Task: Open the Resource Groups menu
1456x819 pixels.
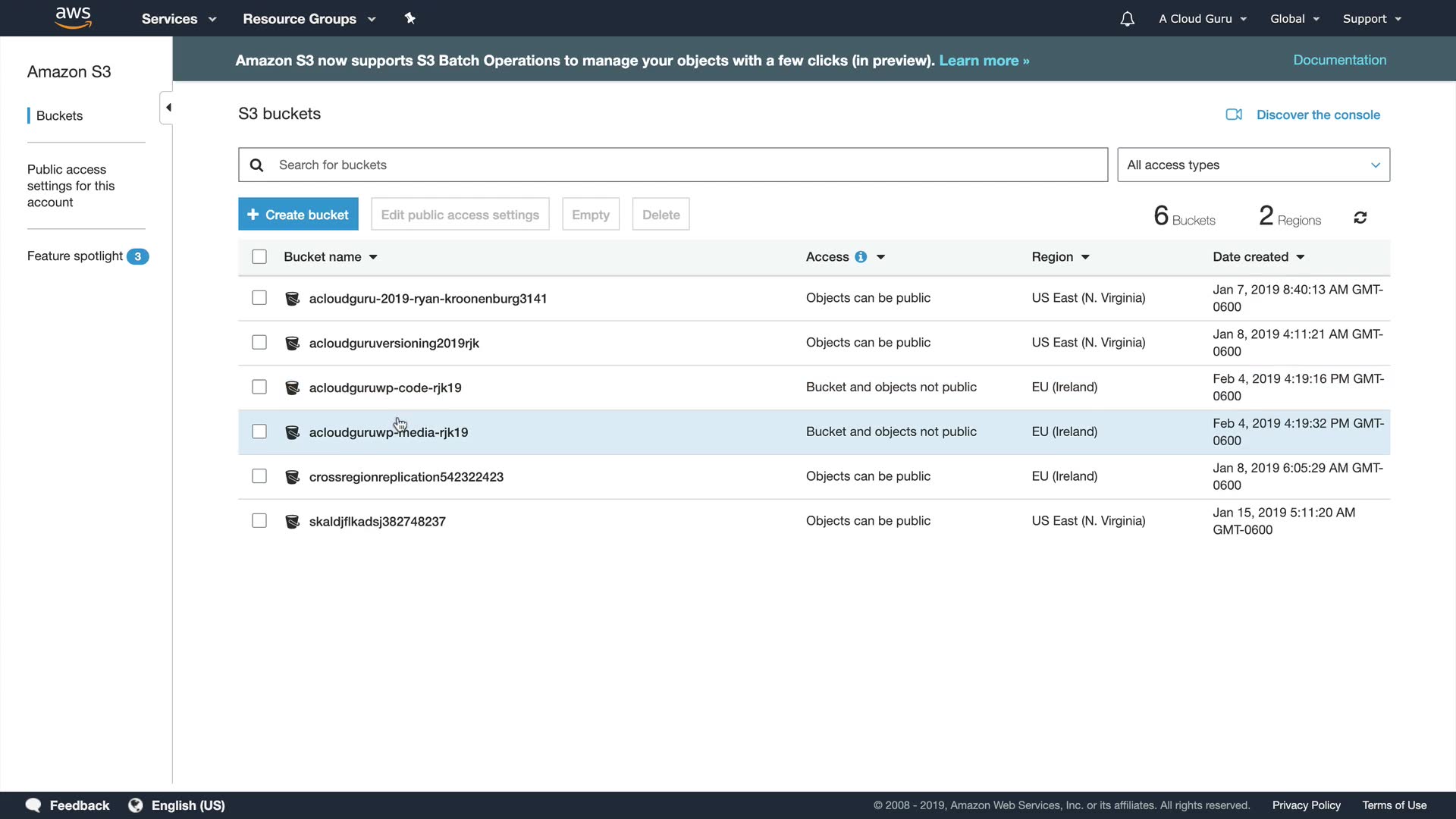Action: (309, 19)
